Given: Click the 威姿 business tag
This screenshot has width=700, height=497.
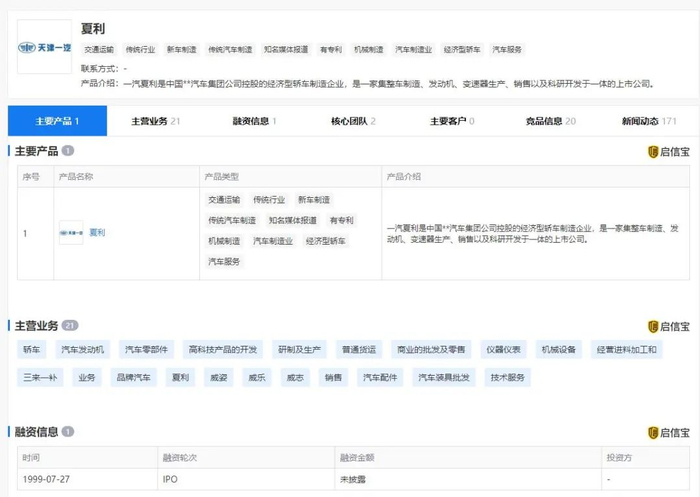Looking at the screenshot, I should (219, 377).
